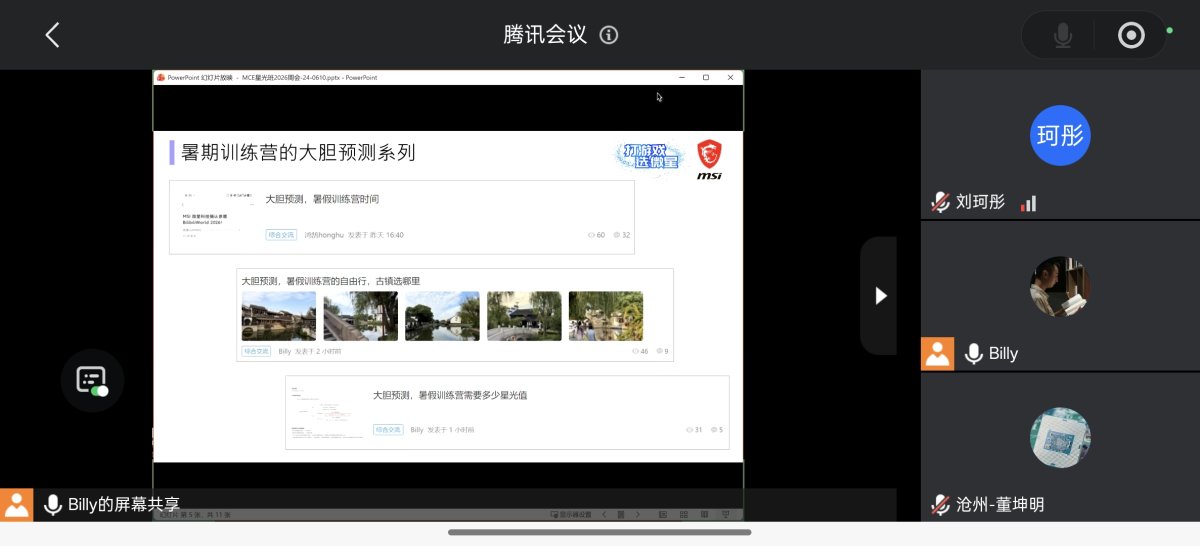The width and height of the screenshot is (1200, 546).
Task: Check 刘珂彤's red signal strength bars
Action: [x=1028, y=203]
